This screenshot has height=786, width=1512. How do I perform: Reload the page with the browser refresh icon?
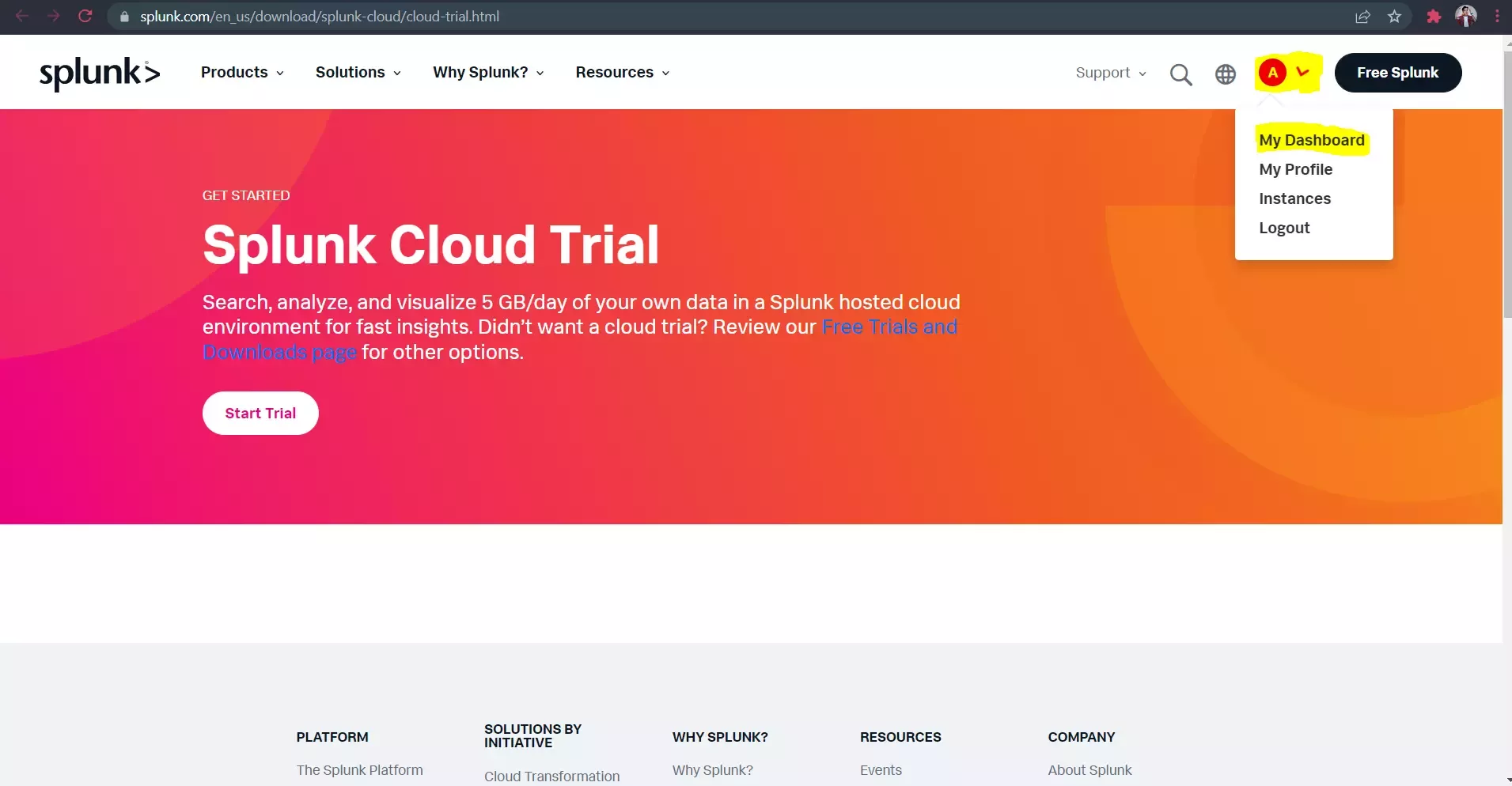tap(85, 16)
